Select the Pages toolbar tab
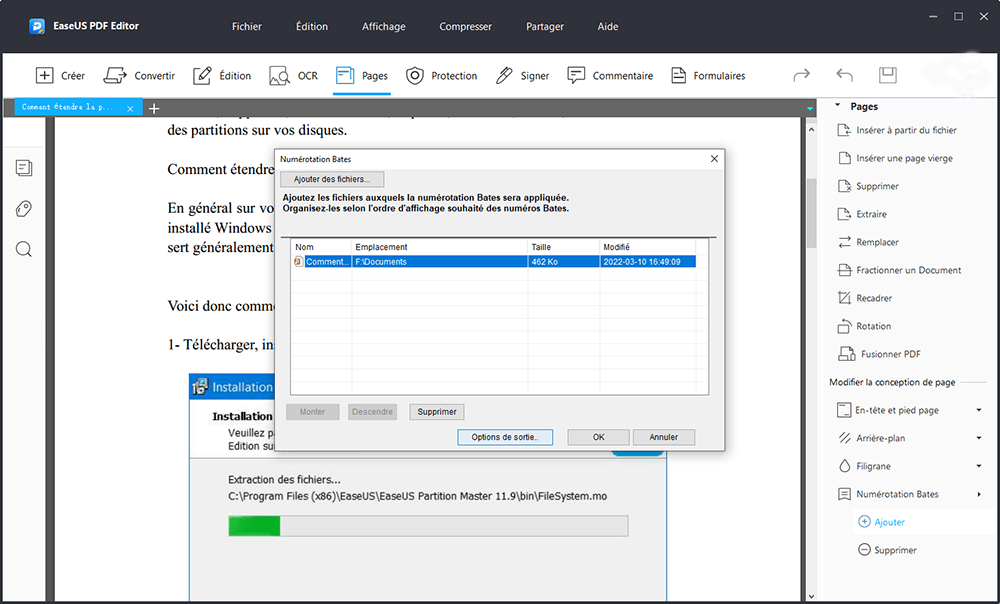Viewport: 1000px width, 604px height. (x=362, y=76)
